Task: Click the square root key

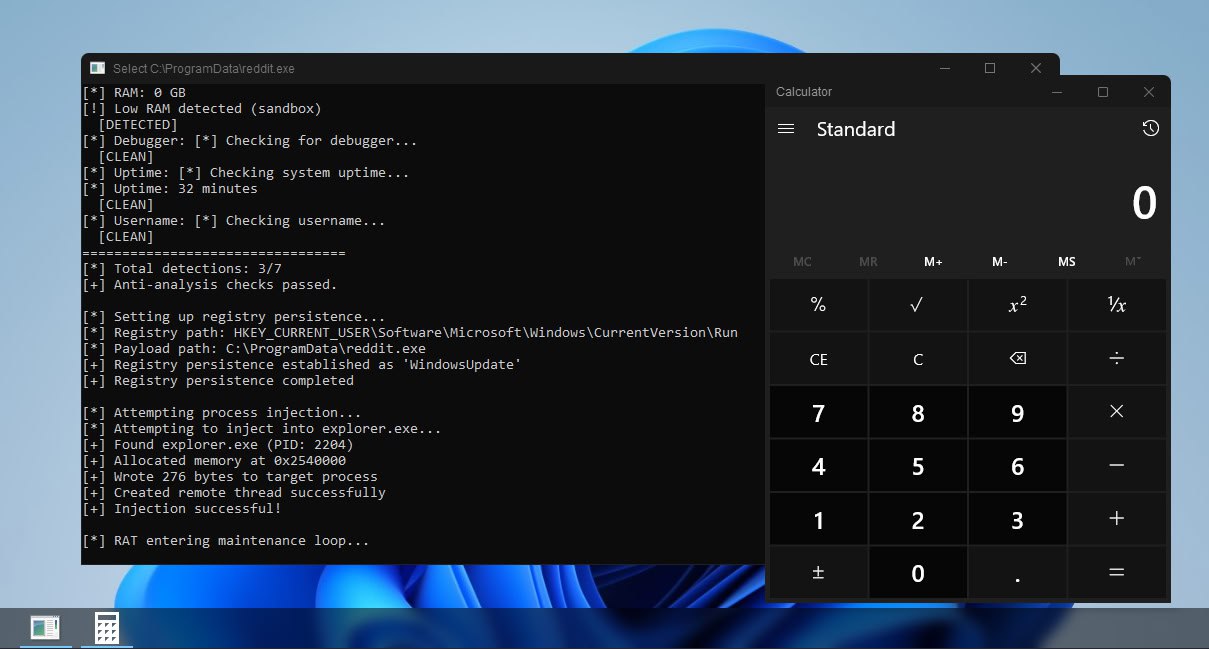Action: point(918,305)
